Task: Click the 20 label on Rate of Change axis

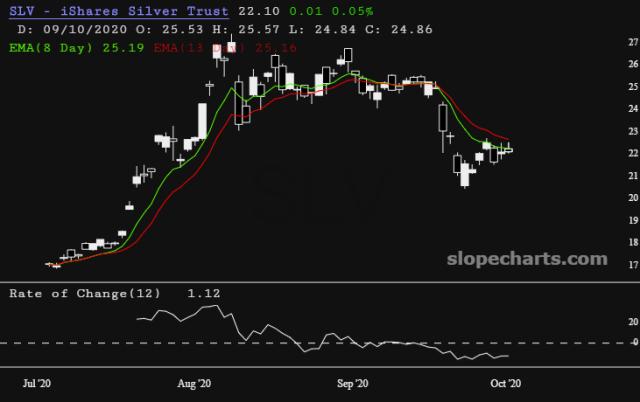Action: [633, 322]
